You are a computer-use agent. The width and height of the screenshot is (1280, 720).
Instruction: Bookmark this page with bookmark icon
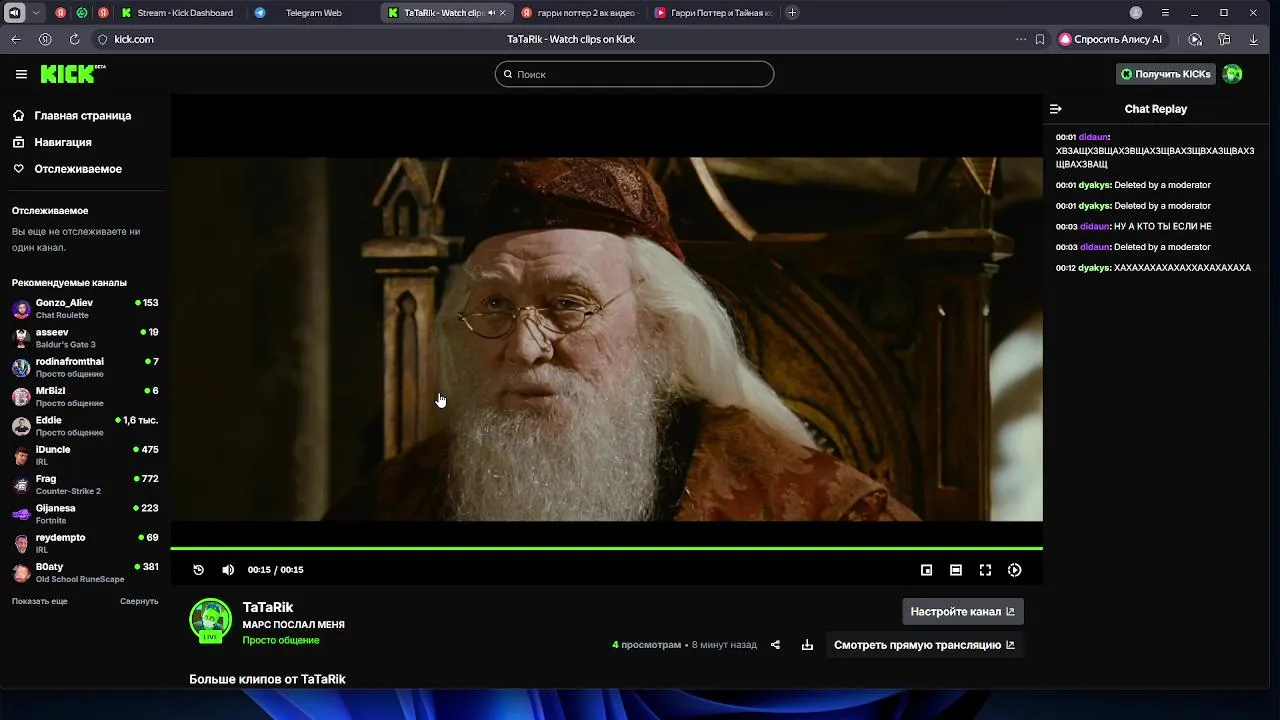[1040, 39]
